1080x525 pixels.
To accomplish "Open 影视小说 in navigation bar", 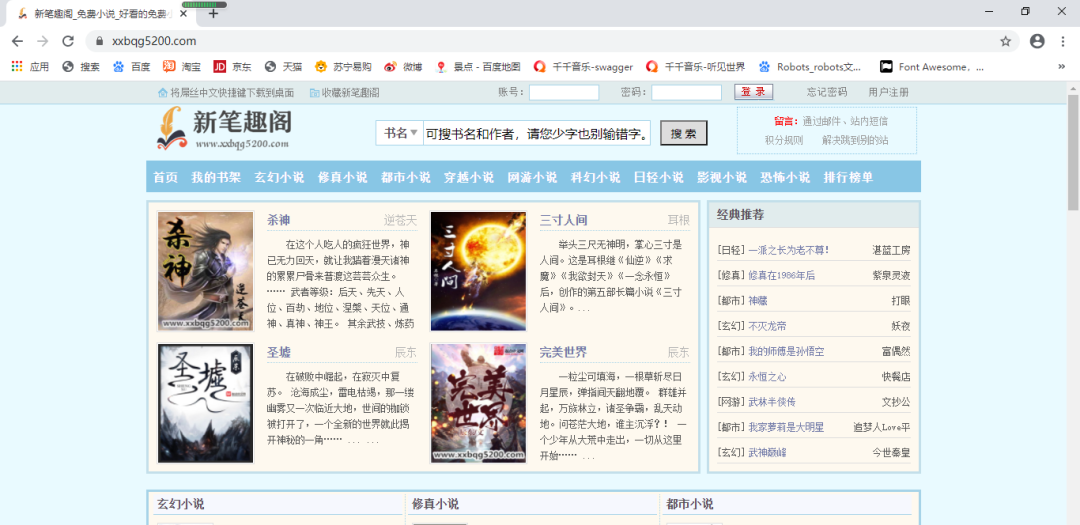I will (x=722, y=177).
